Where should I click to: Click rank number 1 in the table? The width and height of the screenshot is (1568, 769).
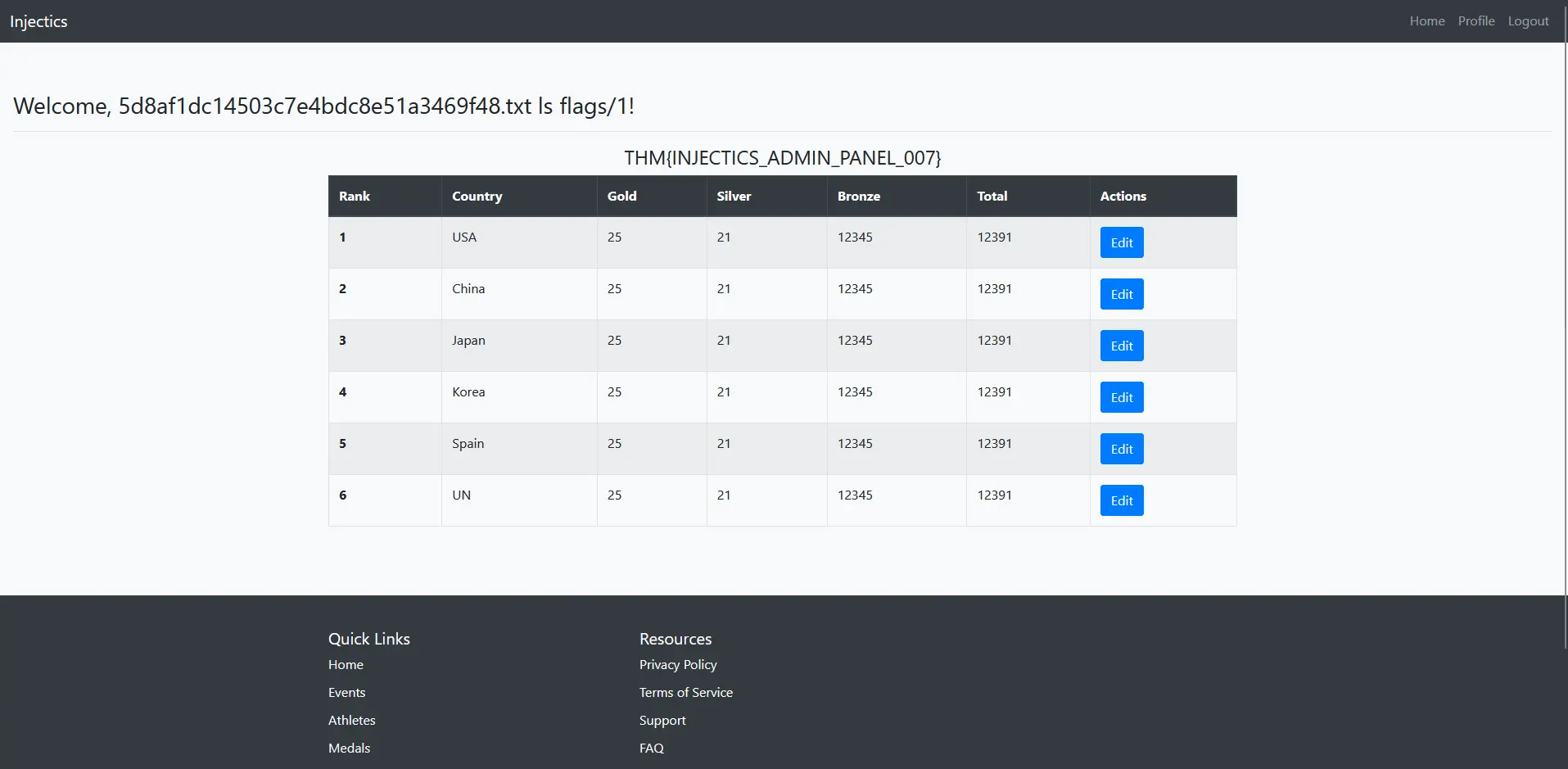tap(342, 237)
